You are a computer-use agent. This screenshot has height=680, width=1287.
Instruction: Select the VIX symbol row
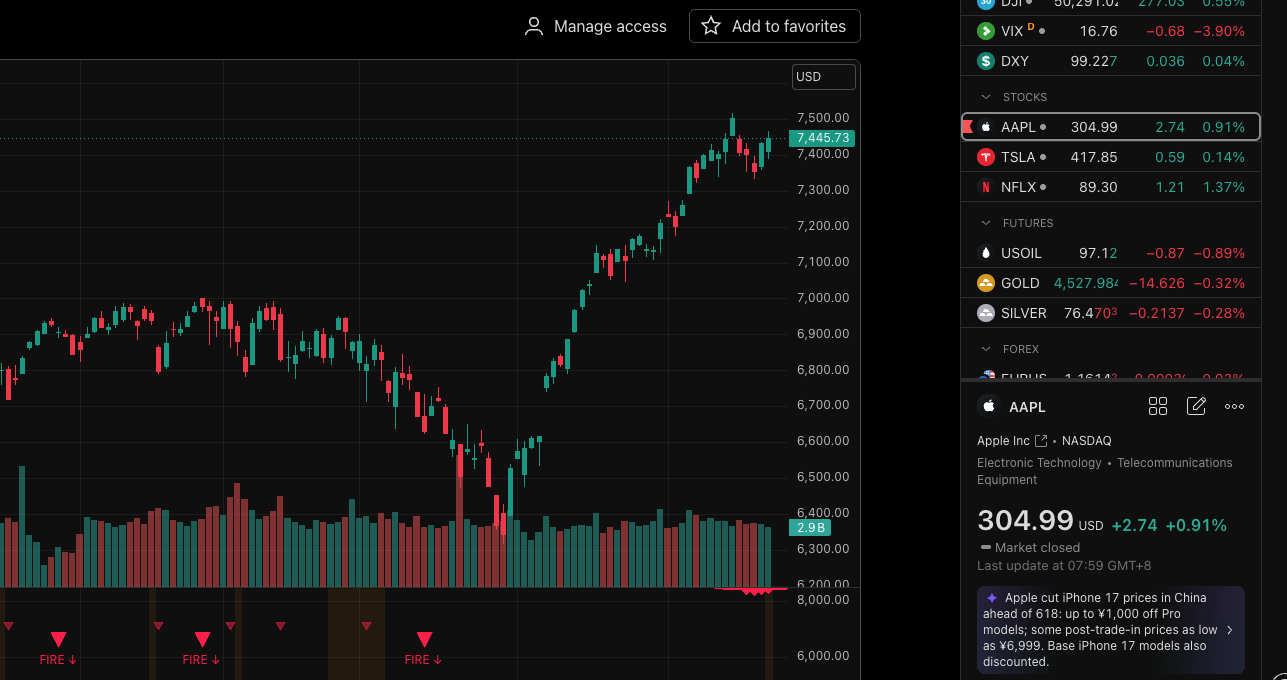1110,31
